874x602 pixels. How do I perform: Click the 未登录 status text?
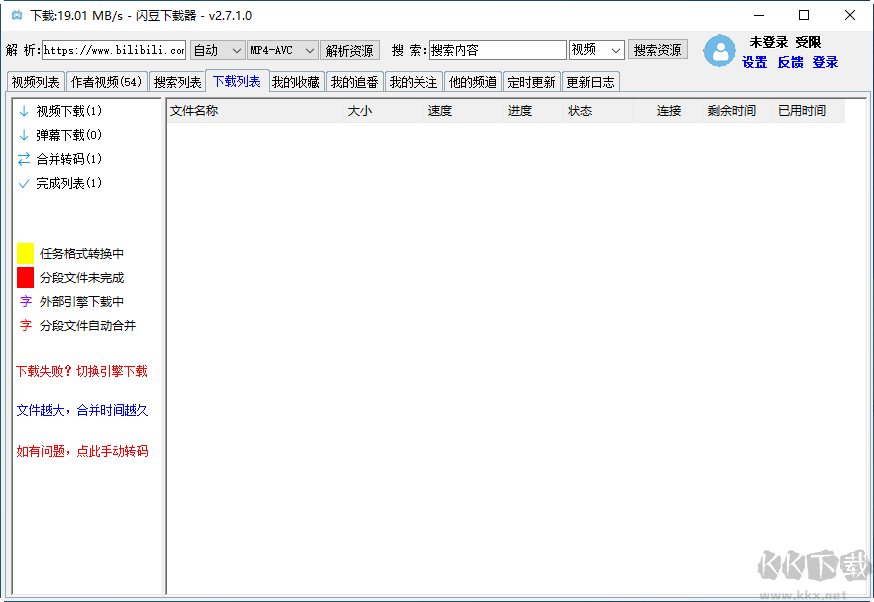click(769, 42)
